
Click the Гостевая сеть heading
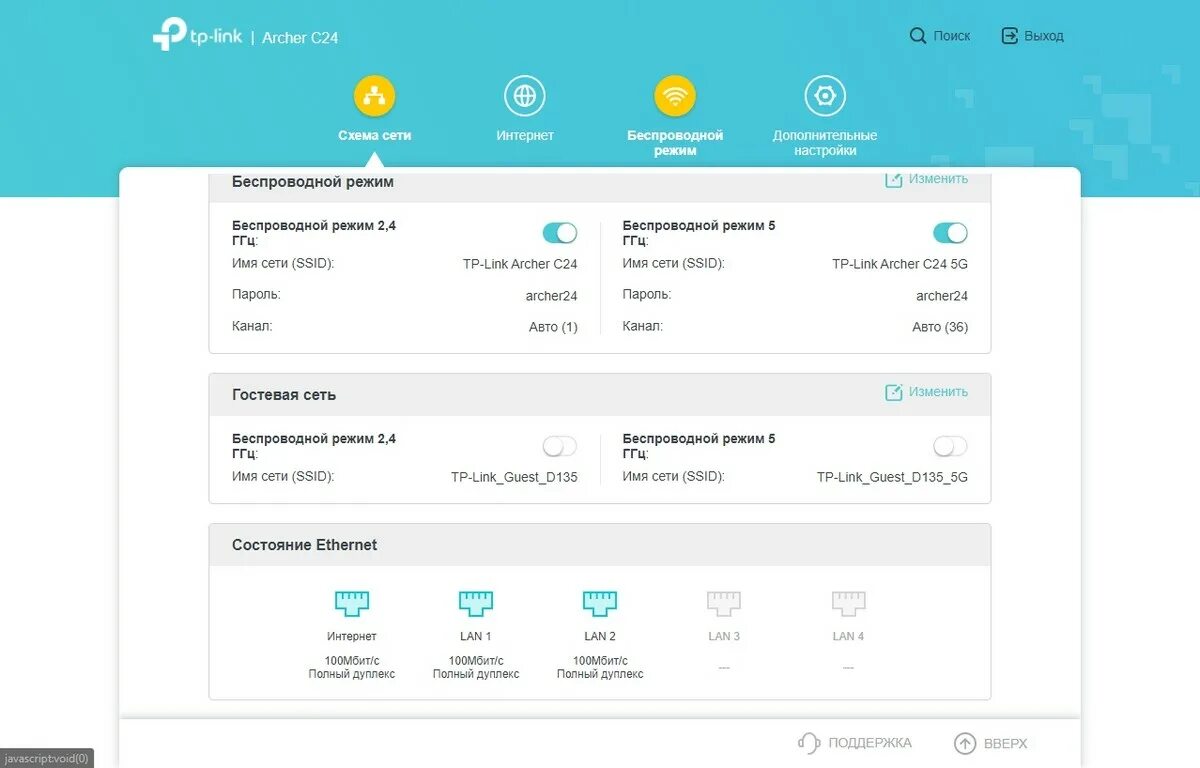284,395
